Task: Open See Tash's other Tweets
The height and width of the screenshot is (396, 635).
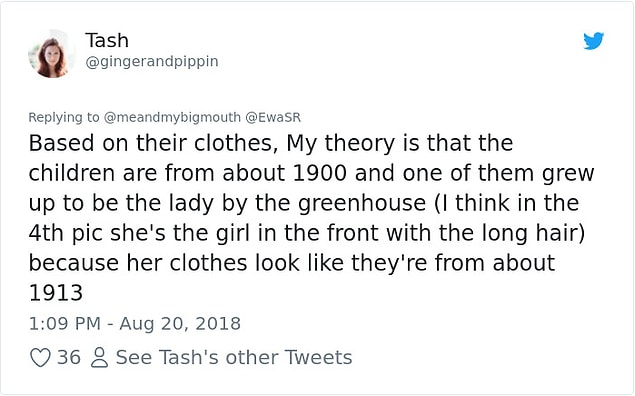Action: tap(234, 358)
